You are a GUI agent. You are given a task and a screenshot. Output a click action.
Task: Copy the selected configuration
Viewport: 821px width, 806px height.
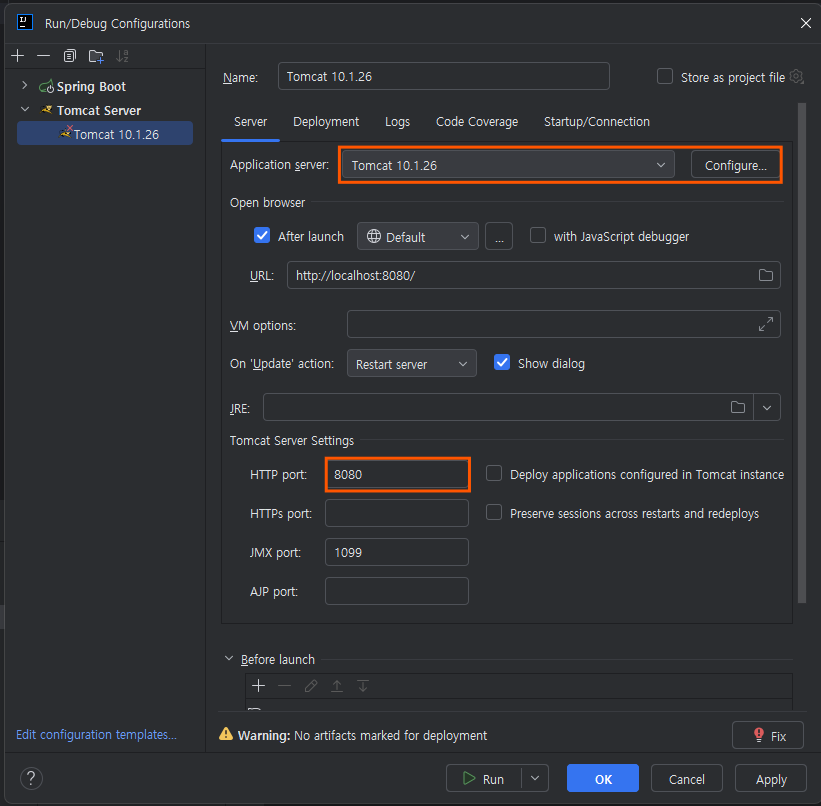click(x=70, y=56)
